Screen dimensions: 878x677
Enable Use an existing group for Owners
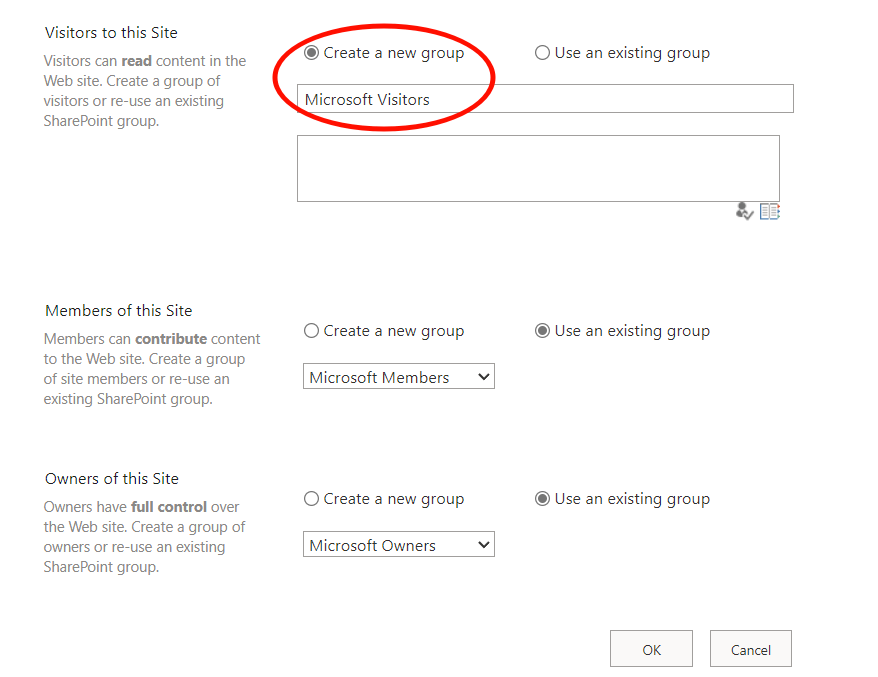coord(541,498)
